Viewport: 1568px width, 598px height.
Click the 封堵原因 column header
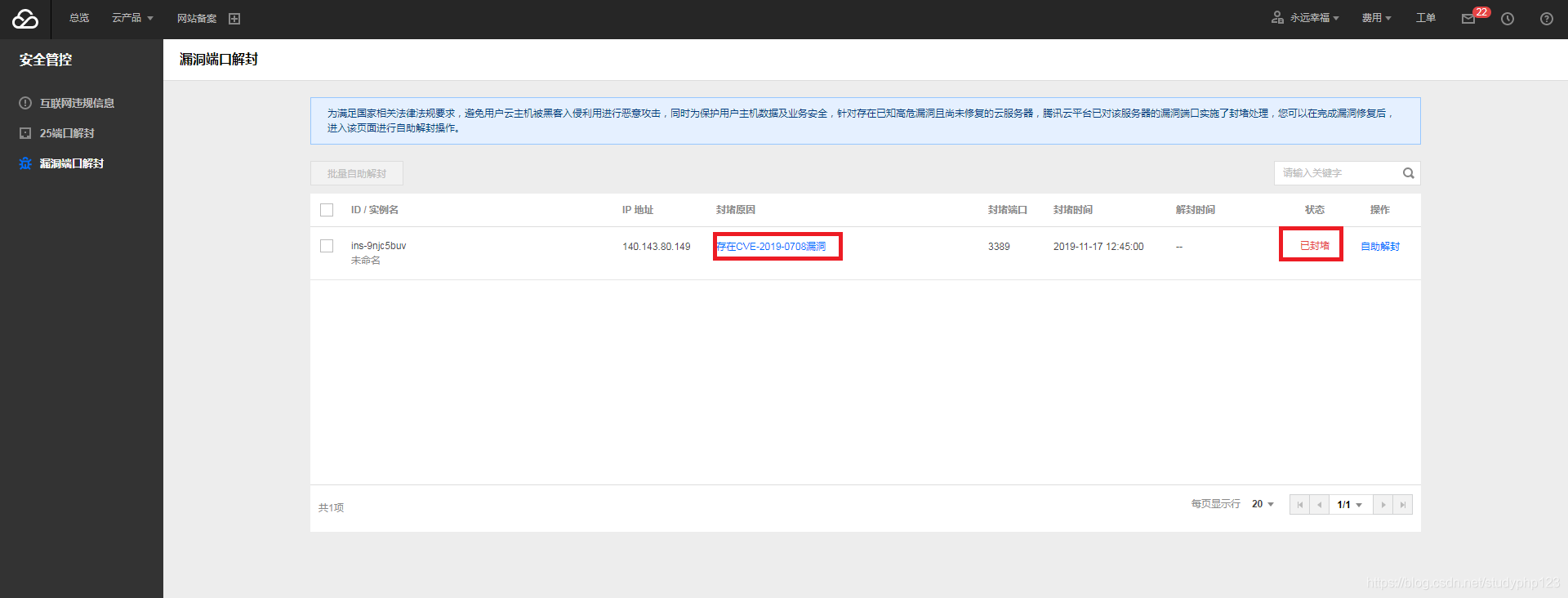click(x=736, y=210)
